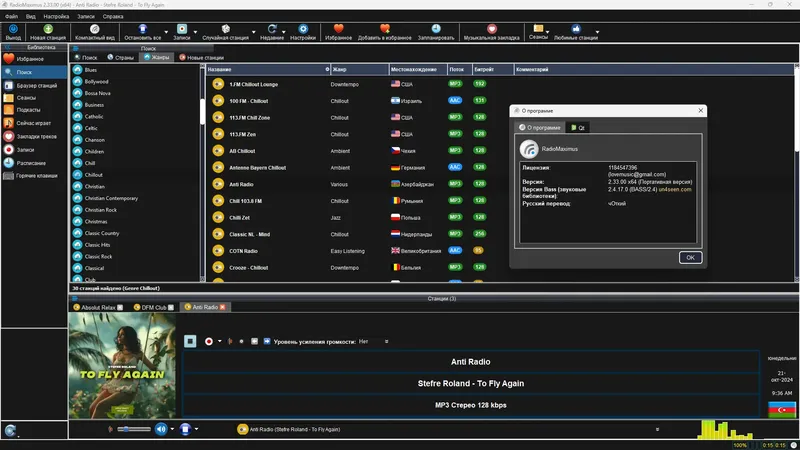Open Сейчас играет in the sidebar

pyautogui.click(x=34, y=123)
